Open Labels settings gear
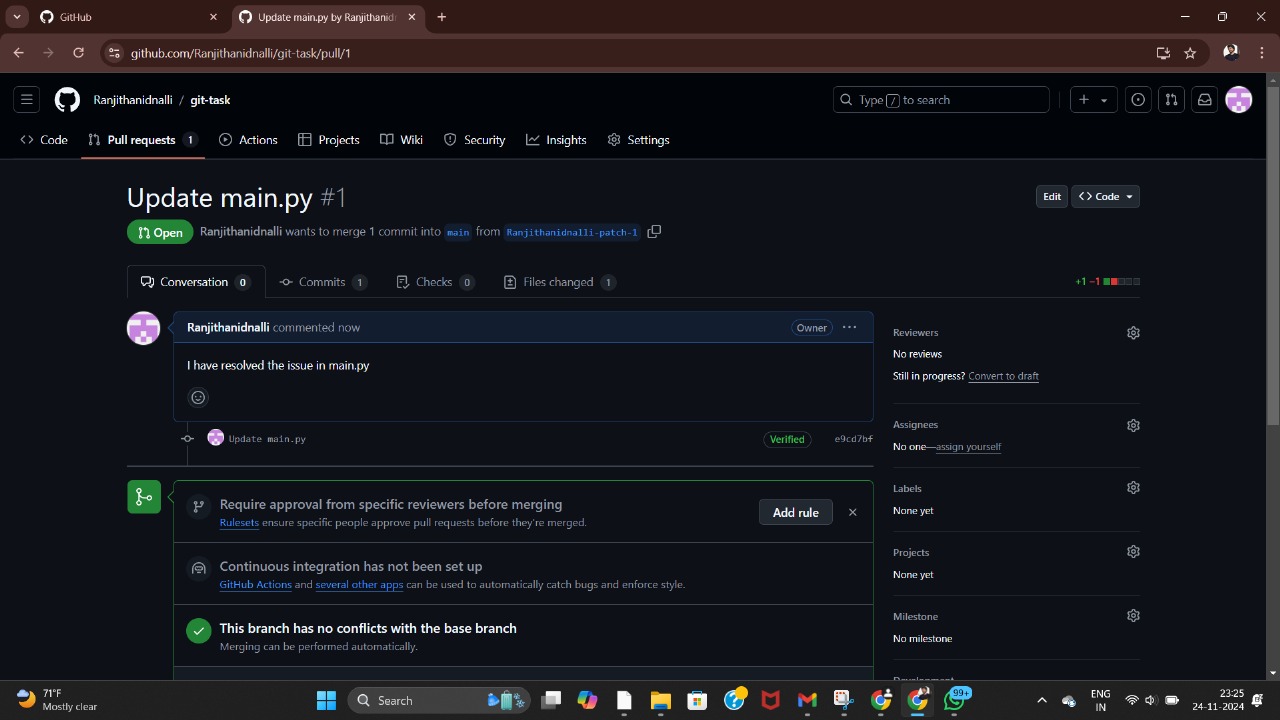The height and width of the screenshot is (720, 1280). point(1133,488)
